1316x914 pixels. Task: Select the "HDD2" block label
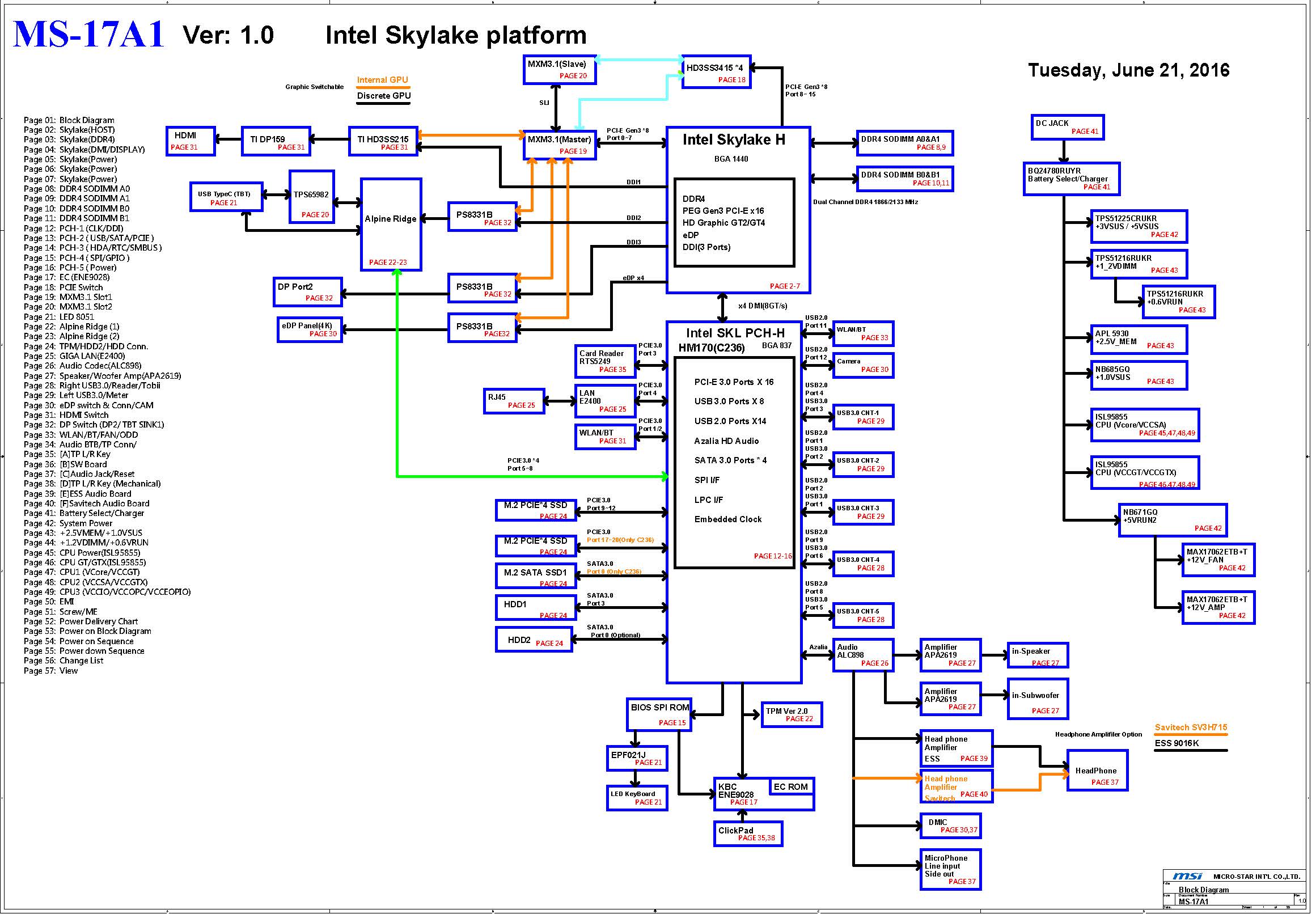coord(519,640)
